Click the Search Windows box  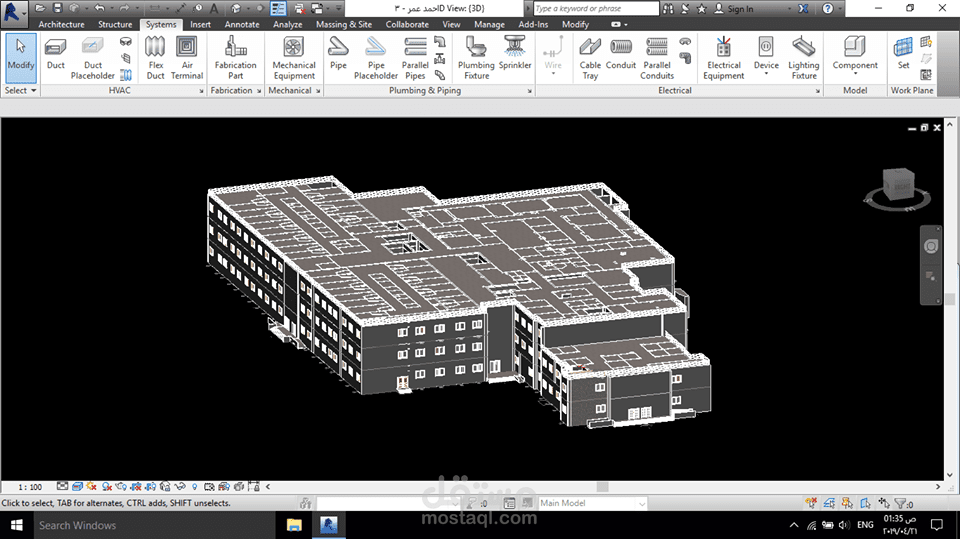click(x=154, y=525)
